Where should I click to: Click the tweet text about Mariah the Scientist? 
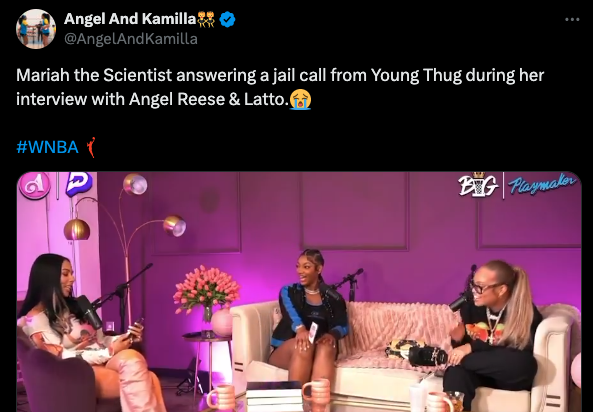280,87
